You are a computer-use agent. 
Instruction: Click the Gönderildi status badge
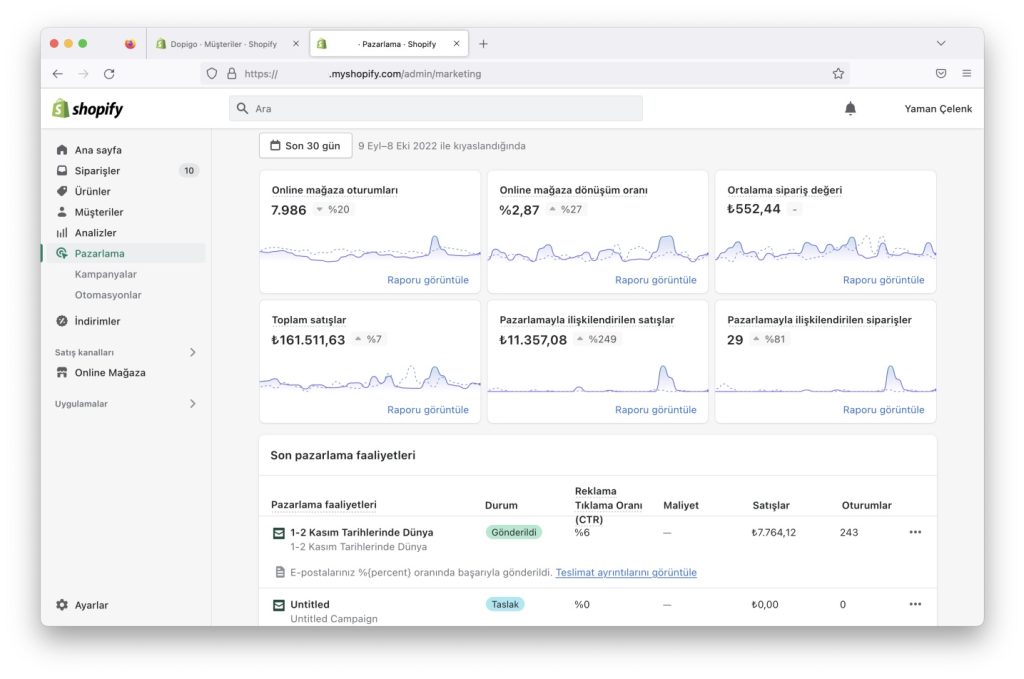pyautogui.click(x=513, y=532)
